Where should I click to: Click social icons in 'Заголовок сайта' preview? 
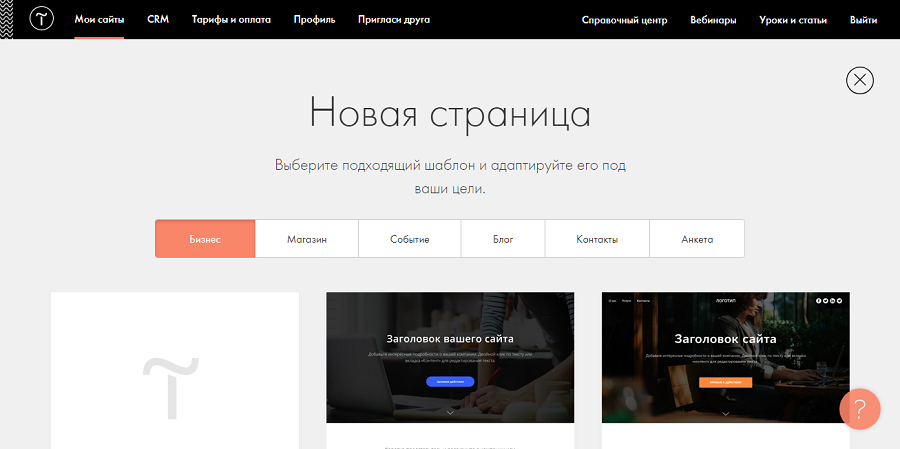tap(829, 300)
